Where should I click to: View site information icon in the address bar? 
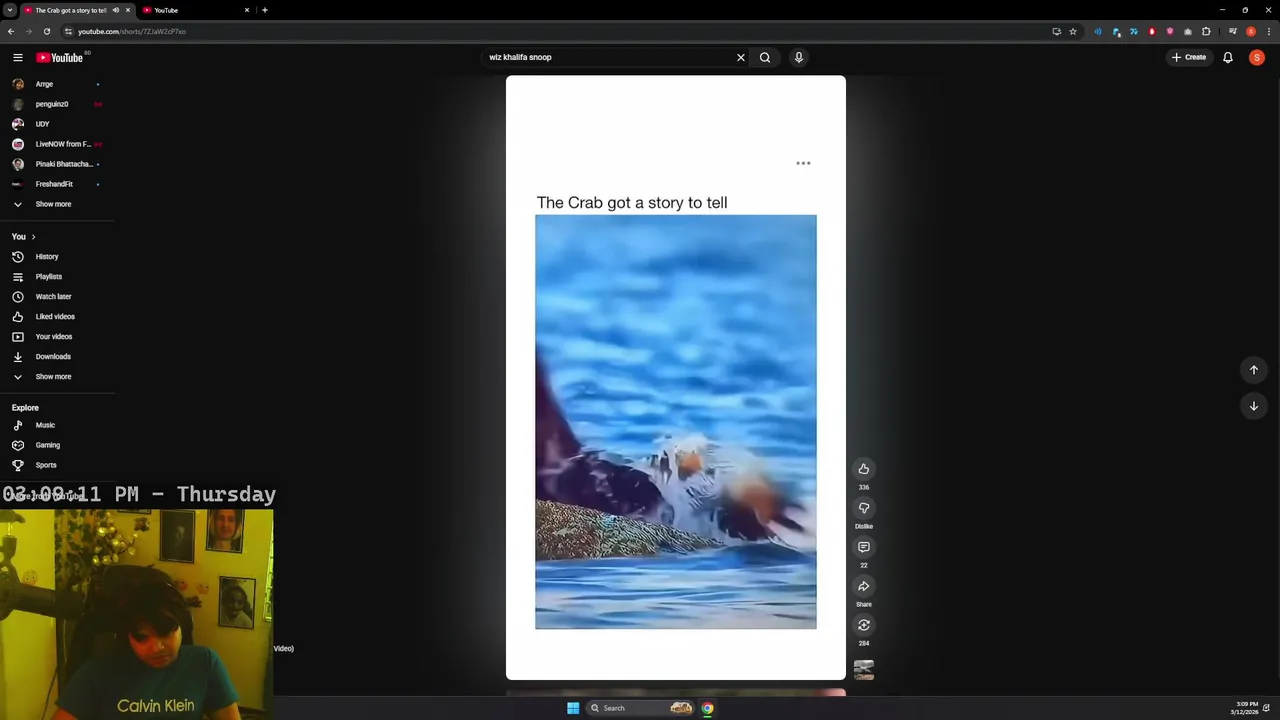[x=68, y=31]
